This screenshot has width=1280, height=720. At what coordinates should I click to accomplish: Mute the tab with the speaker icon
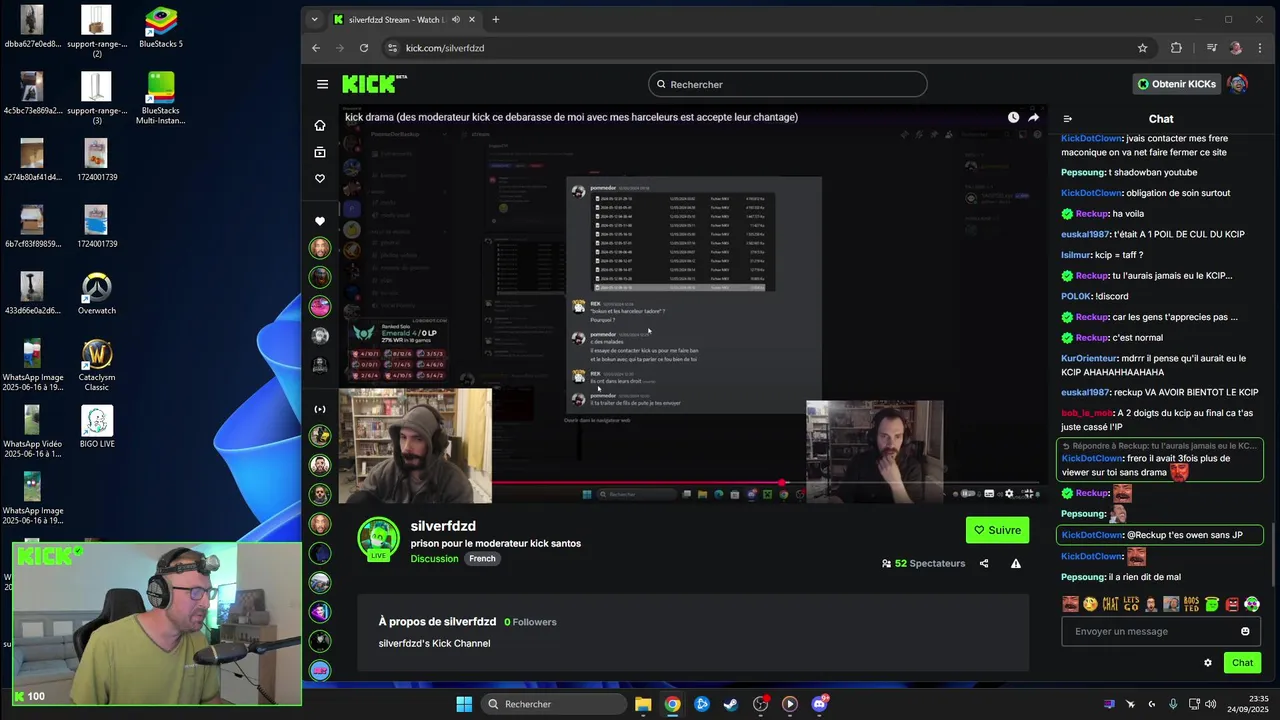click(x=456, y=19)
